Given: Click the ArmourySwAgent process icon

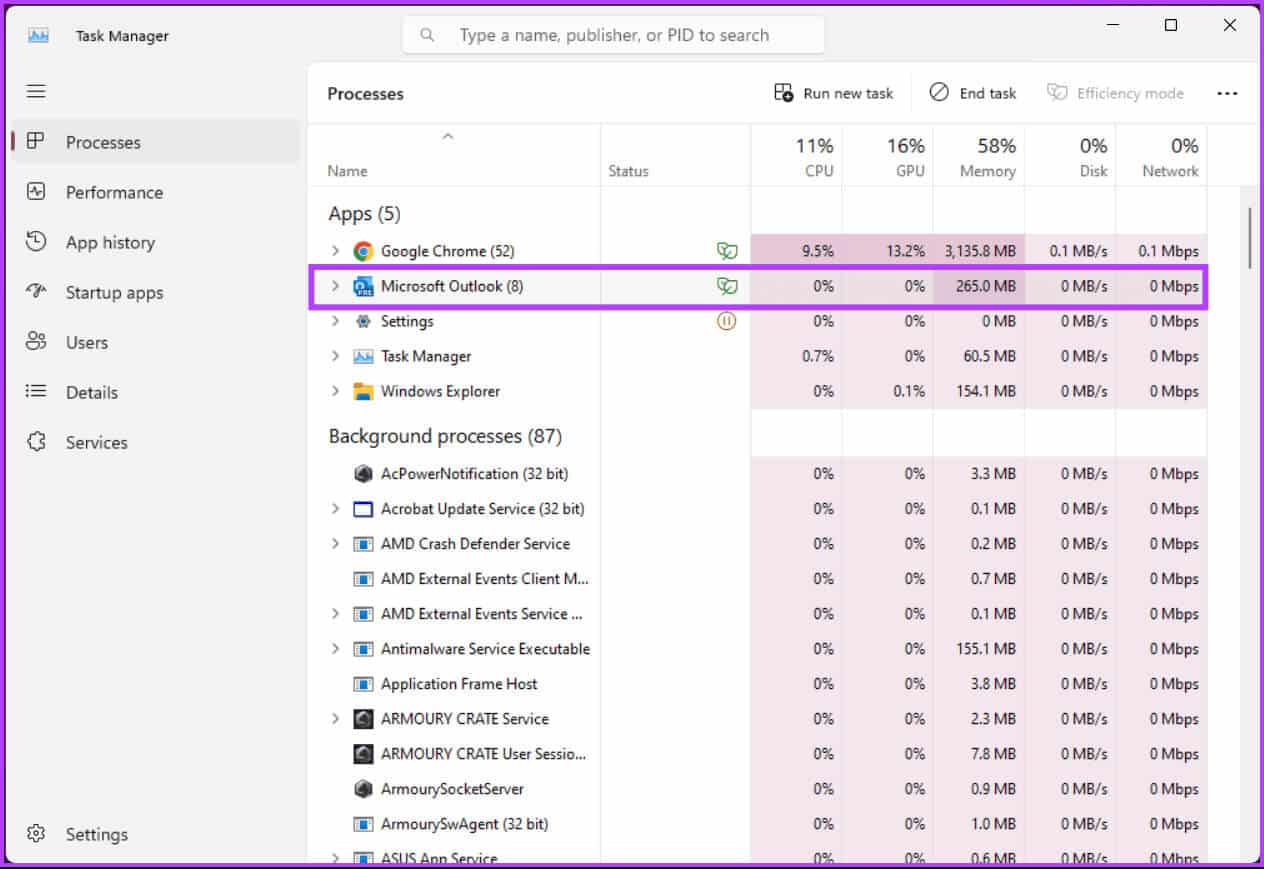Looking at the screenshot, I should (x=363, y=824).
